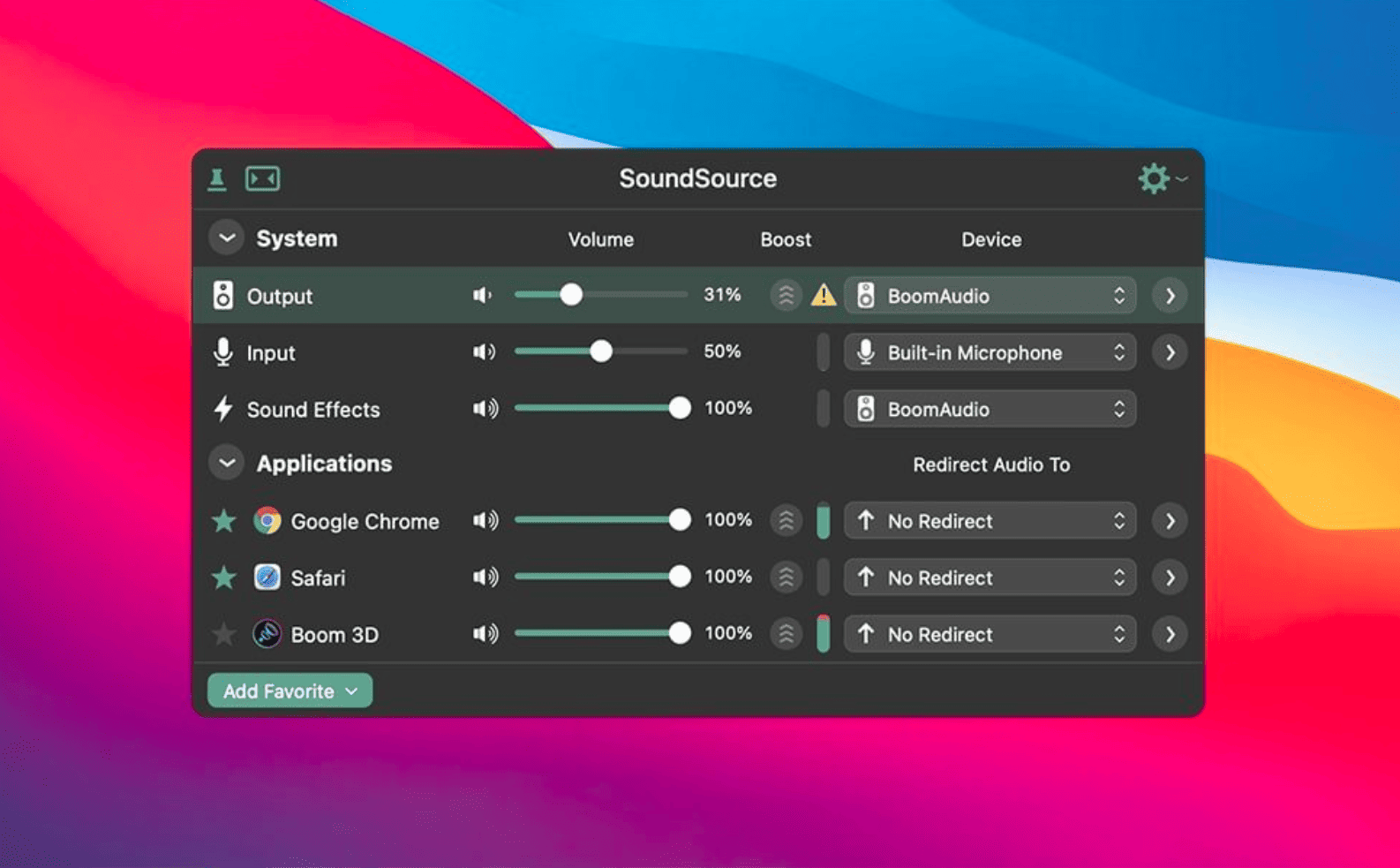Click the Google Chrome level meter
Viewport: 1400px width, 868px height.
click(823, 521)
